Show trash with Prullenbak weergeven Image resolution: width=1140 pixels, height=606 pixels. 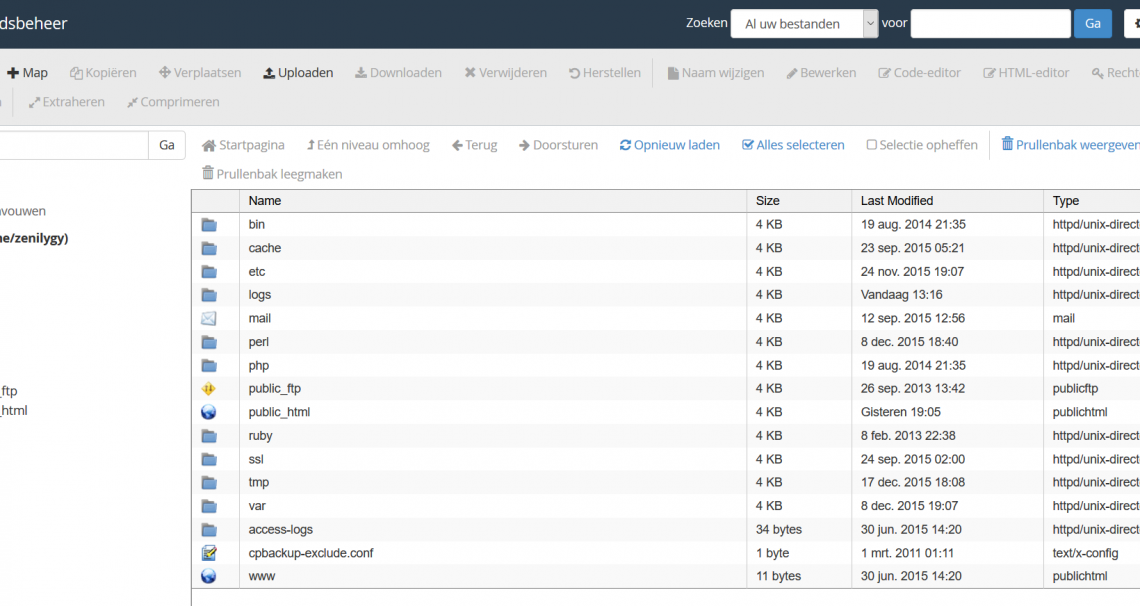click(x=1070, y=145)
